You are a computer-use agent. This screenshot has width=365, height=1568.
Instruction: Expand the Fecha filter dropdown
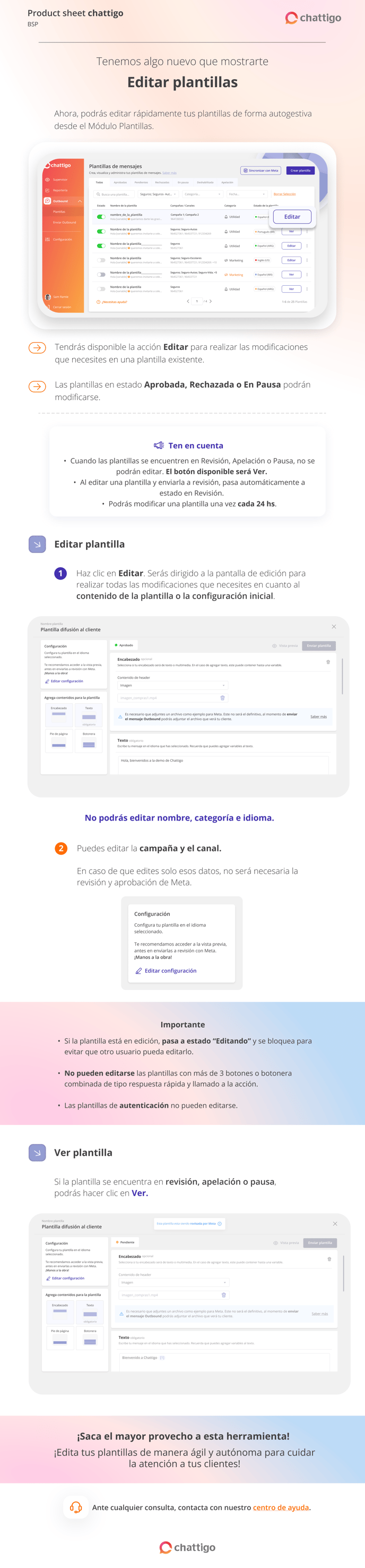(246, 194)
